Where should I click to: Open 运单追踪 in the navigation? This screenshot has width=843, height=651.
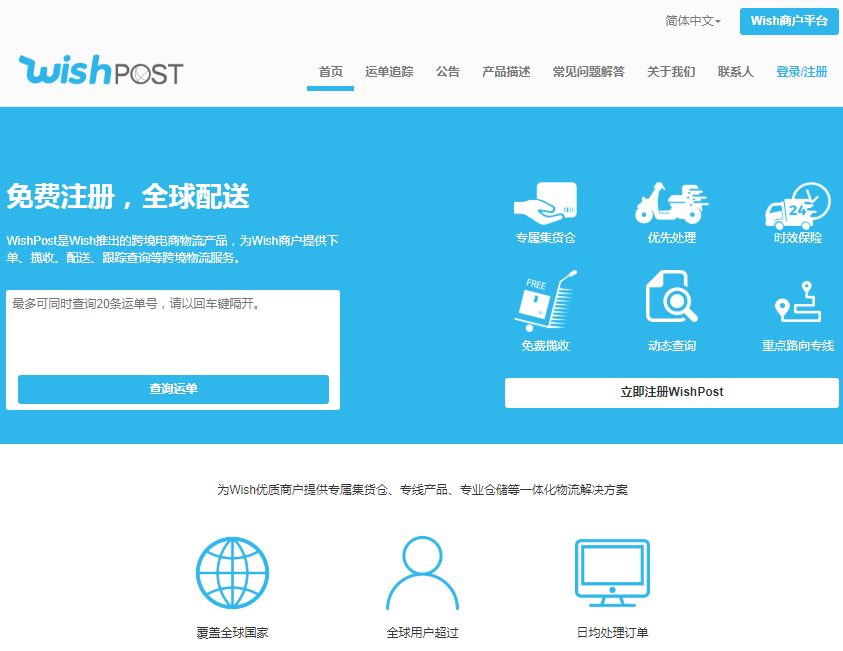389,72
